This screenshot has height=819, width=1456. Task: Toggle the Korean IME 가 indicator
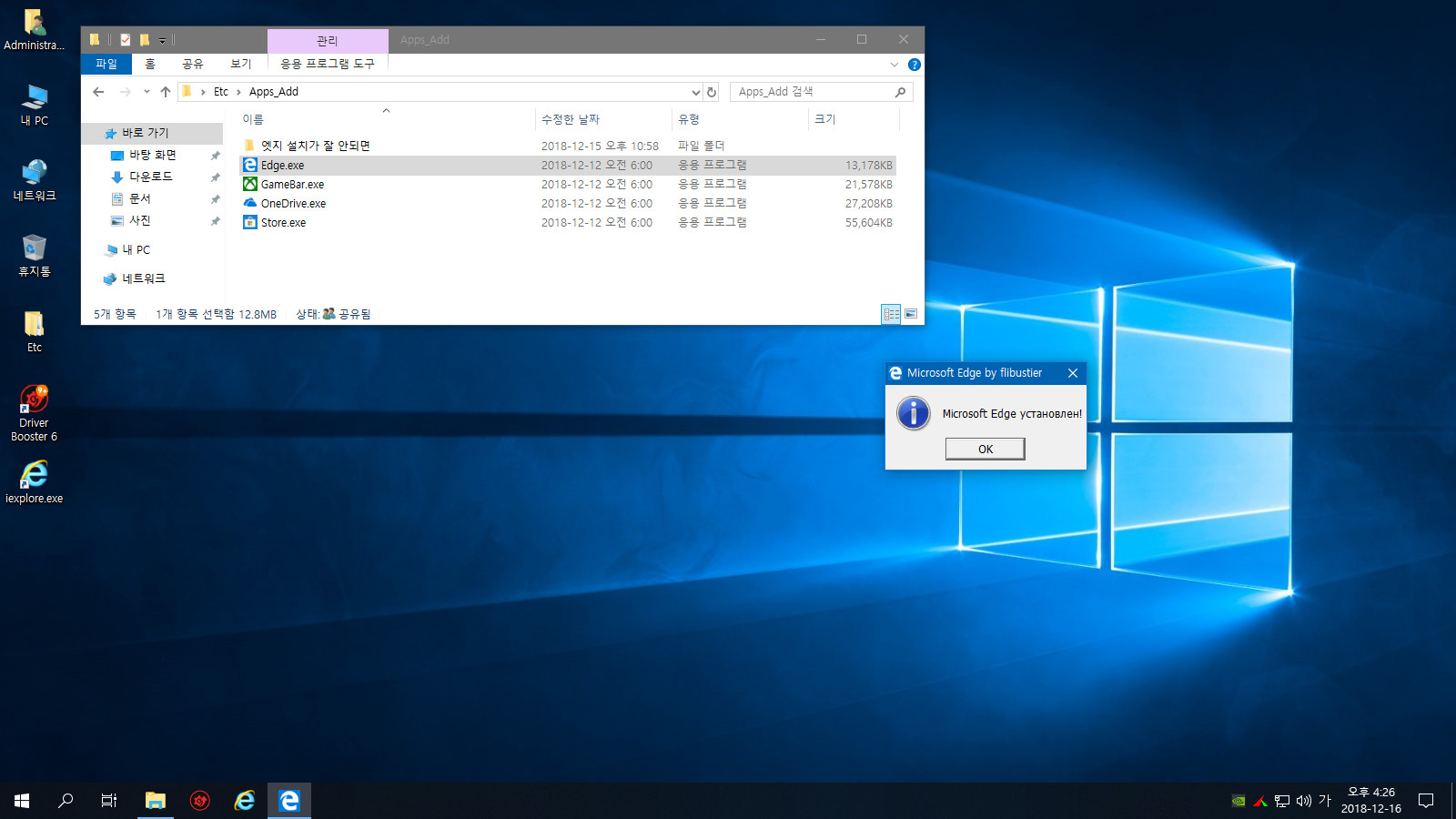(1325, 801)
